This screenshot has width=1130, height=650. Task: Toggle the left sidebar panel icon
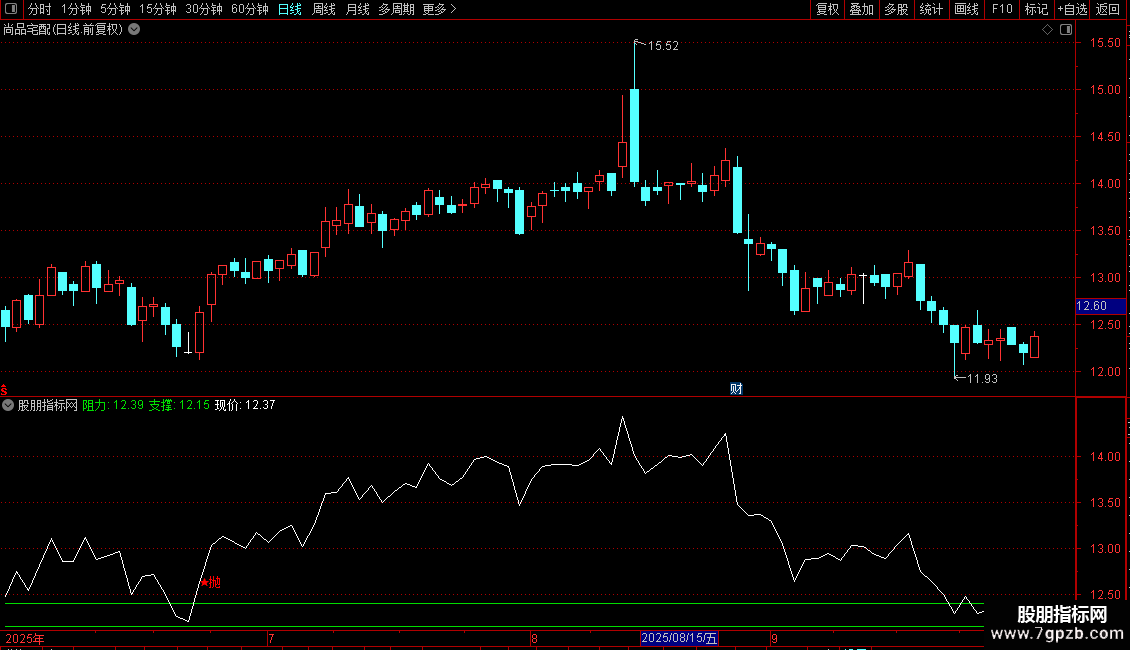pos(11,9)
